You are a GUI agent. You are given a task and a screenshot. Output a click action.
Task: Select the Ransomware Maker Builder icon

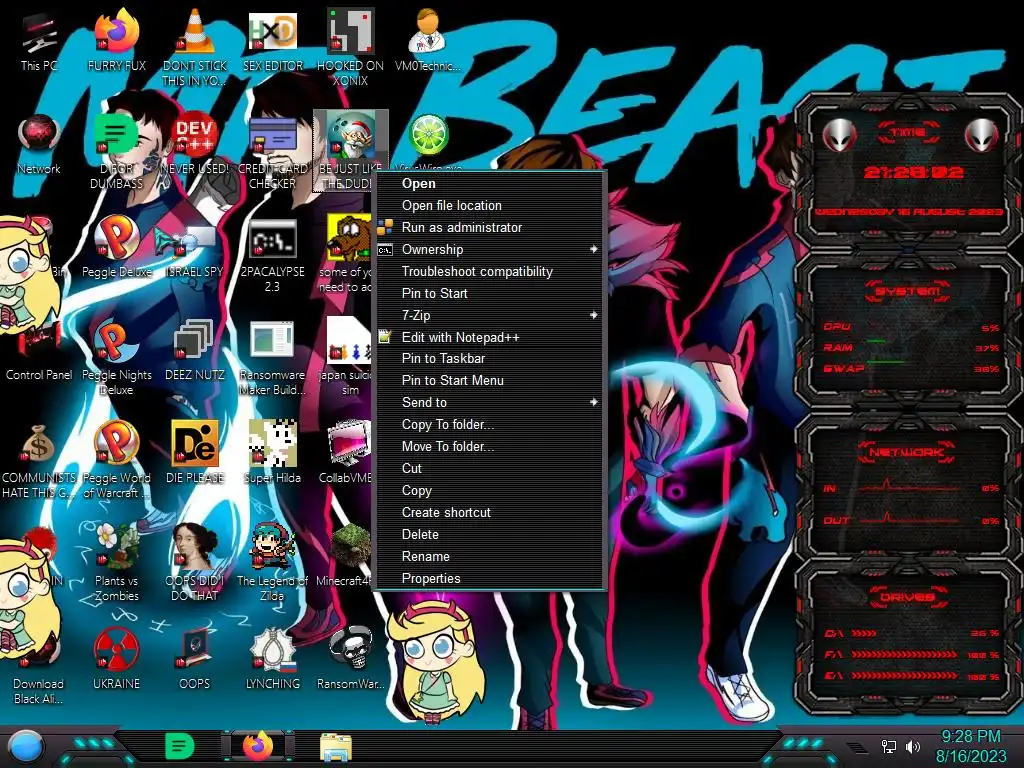click(x=272, y=358)
